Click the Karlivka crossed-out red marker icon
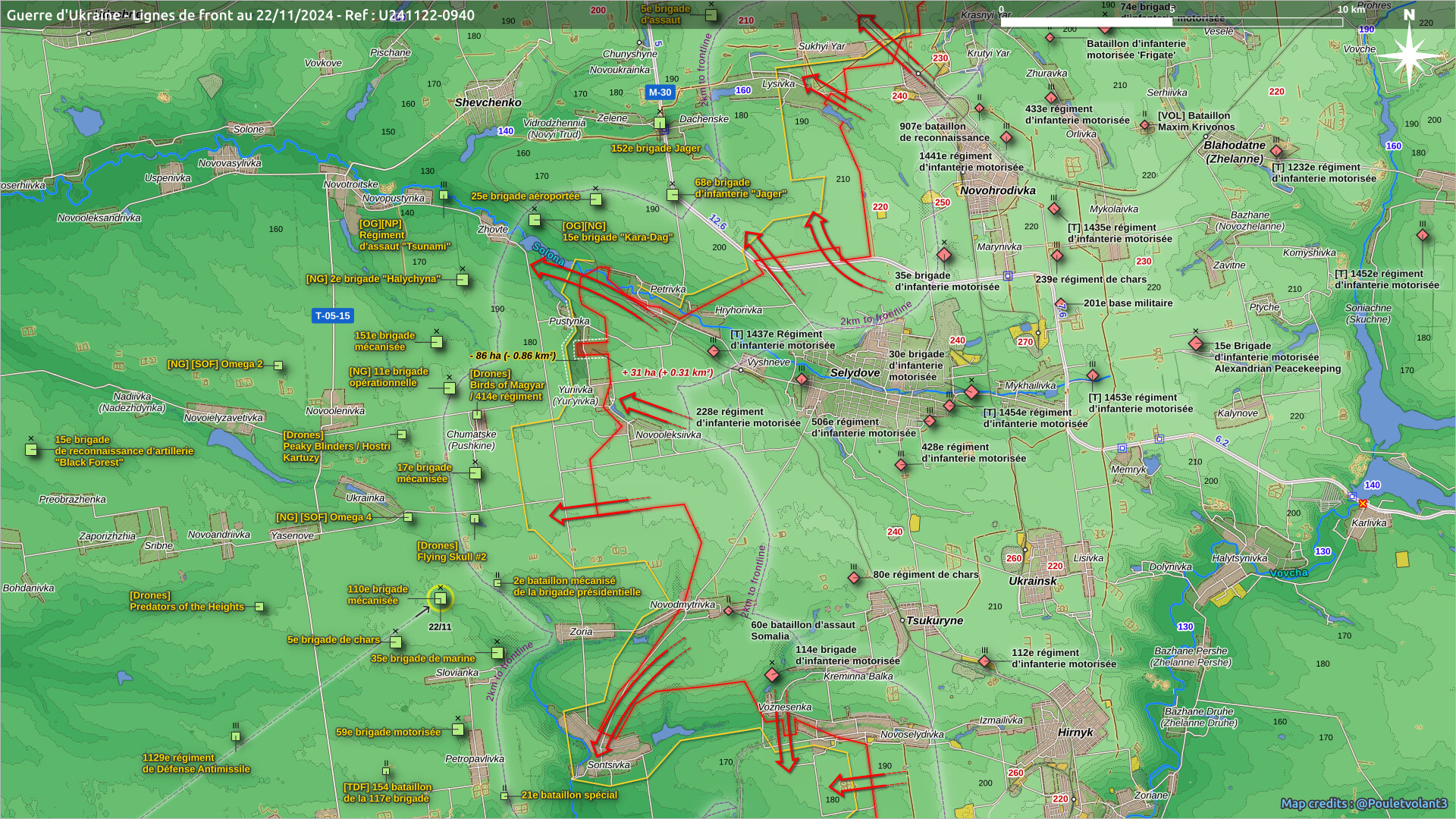 pos(1363,504)
